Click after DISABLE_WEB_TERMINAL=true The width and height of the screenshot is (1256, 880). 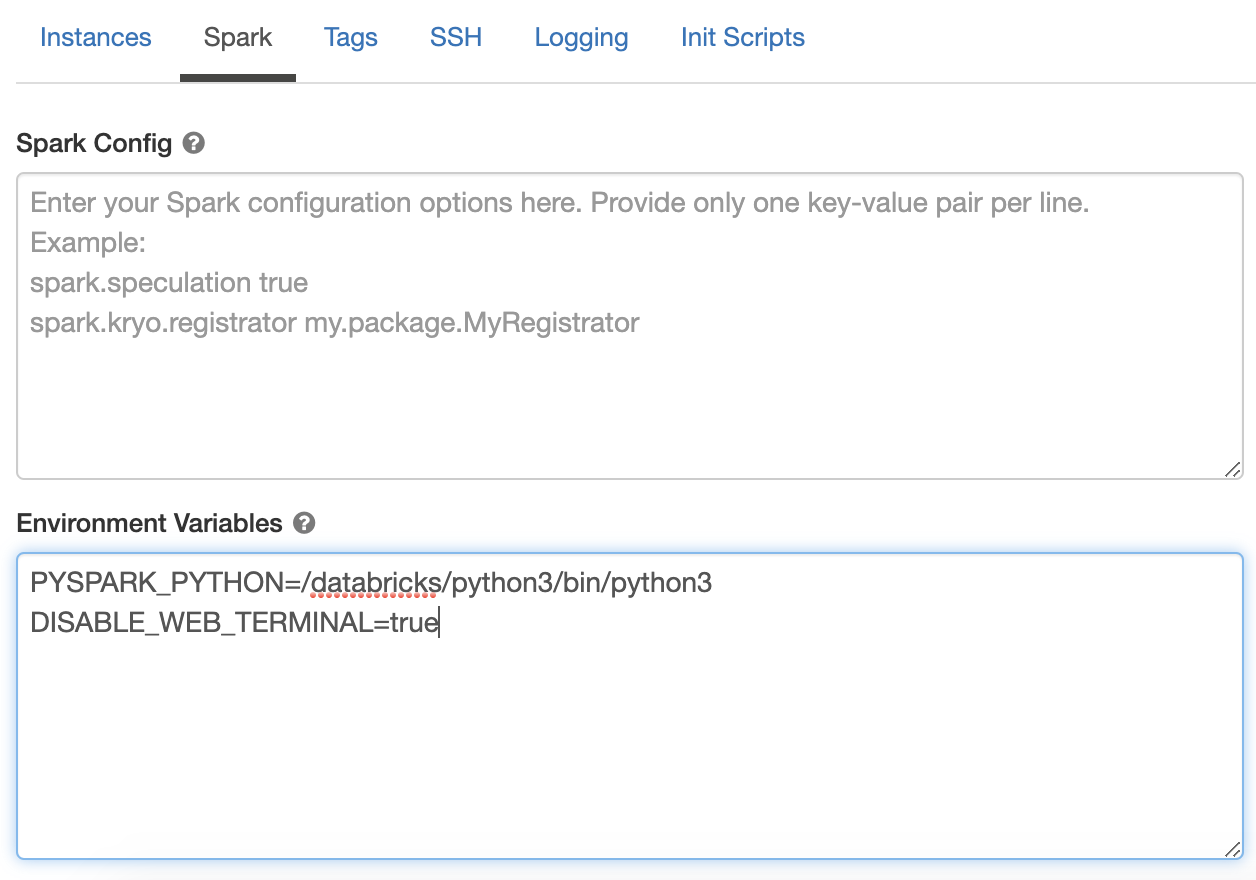[x=440, y=623]
